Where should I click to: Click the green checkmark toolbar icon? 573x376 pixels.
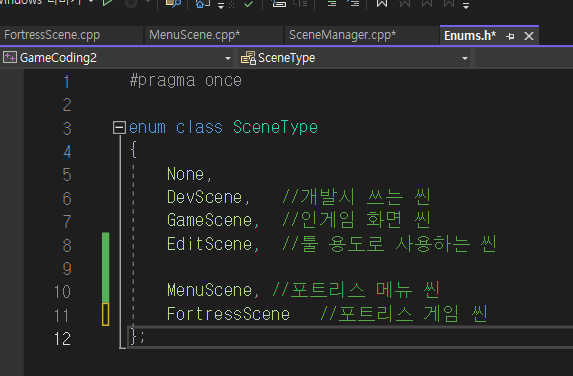248,4
